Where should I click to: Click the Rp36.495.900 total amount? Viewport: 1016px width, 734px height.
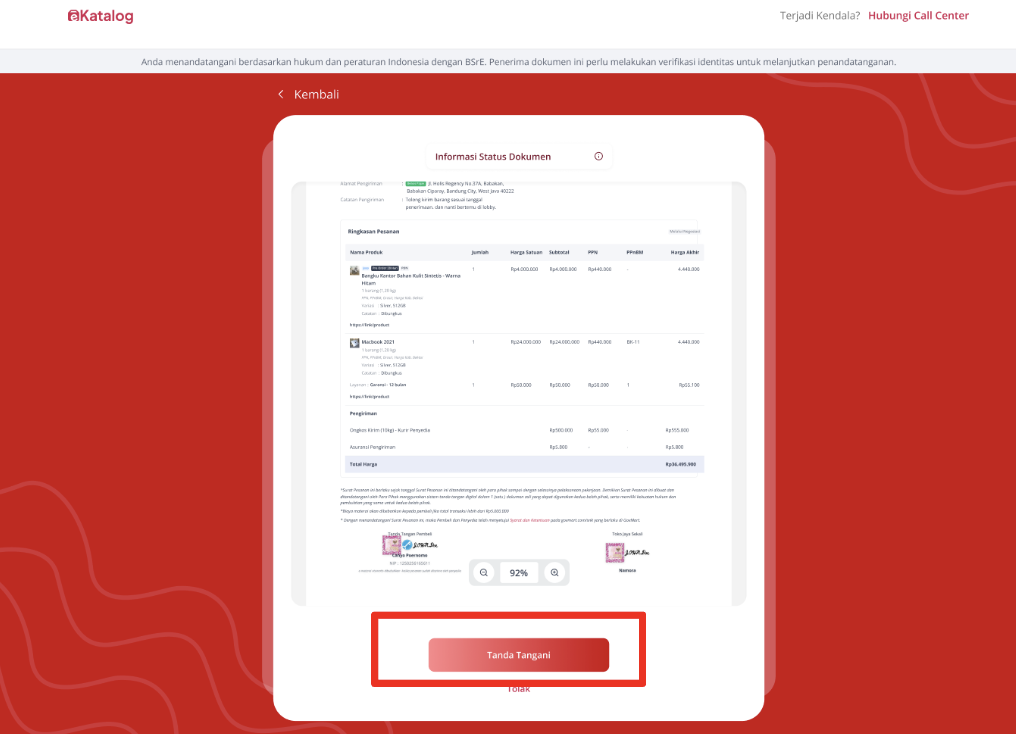[x=680, y=464]
